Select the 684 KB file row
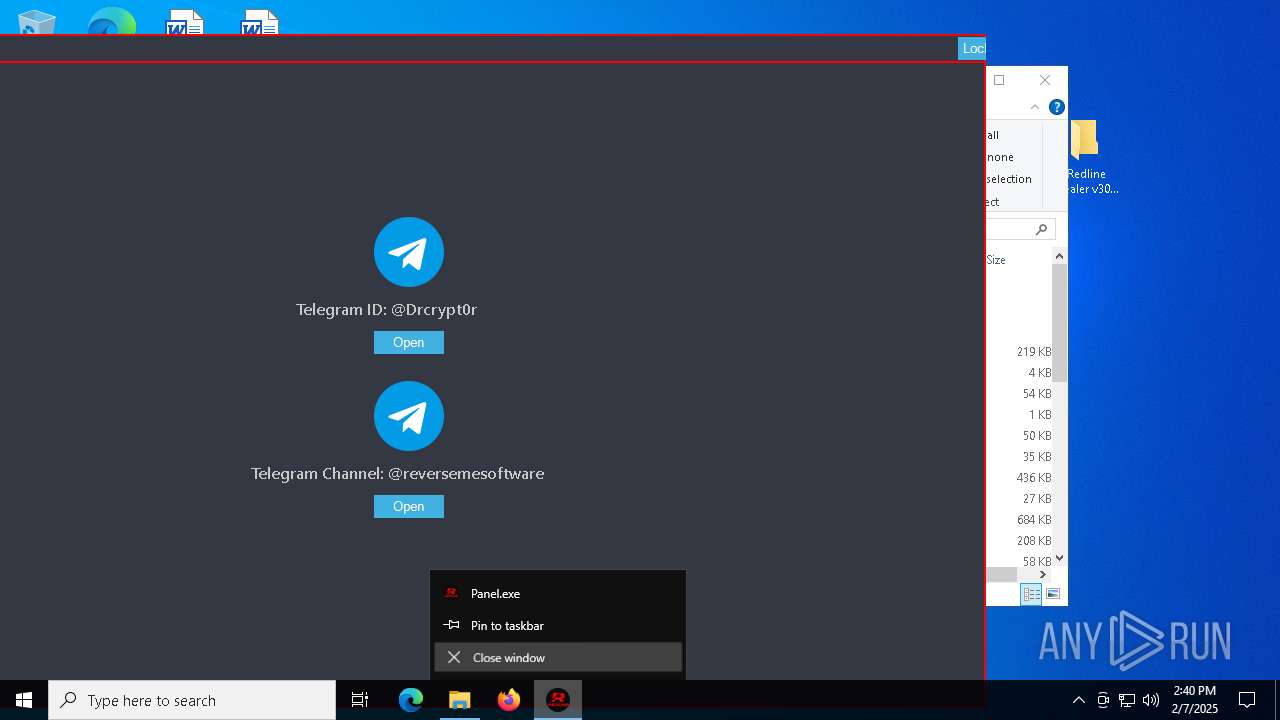Screen dimensions: 1280x720 tap(1018, 520)
